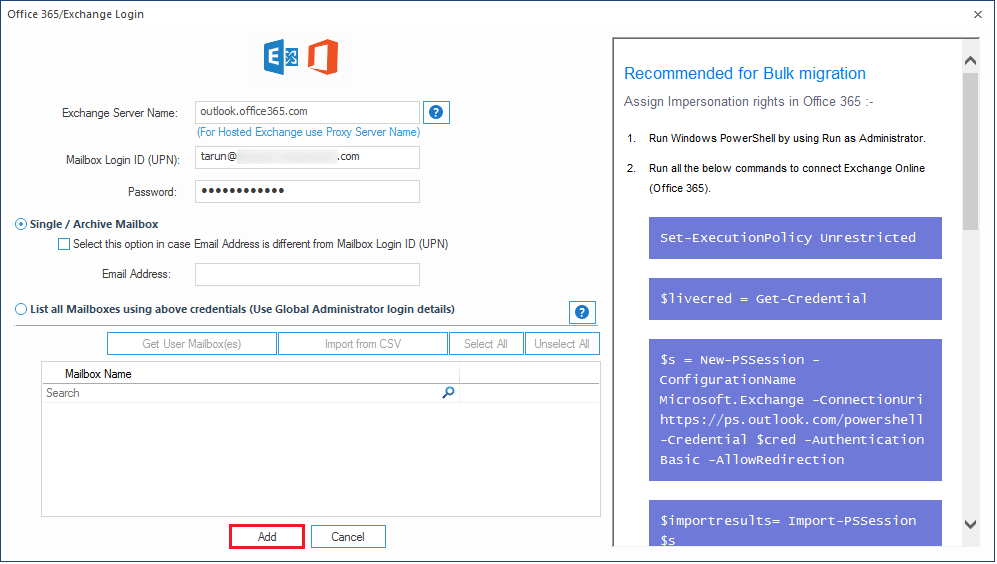The height and width of the screenshot is (564, 997).
Task: Click the help panel scroll up arrow
Action: [970, 61]
